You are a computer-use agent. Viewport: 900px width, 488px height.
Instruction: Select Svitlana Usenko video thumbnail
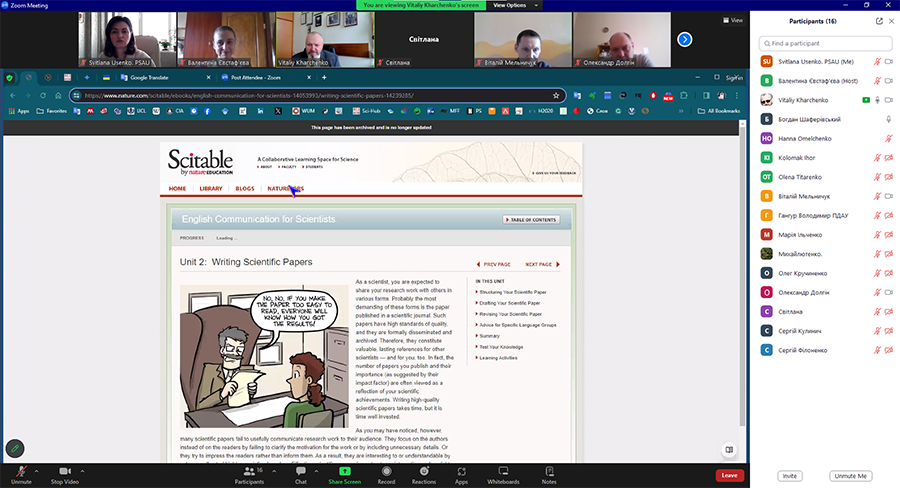(127, 40)
